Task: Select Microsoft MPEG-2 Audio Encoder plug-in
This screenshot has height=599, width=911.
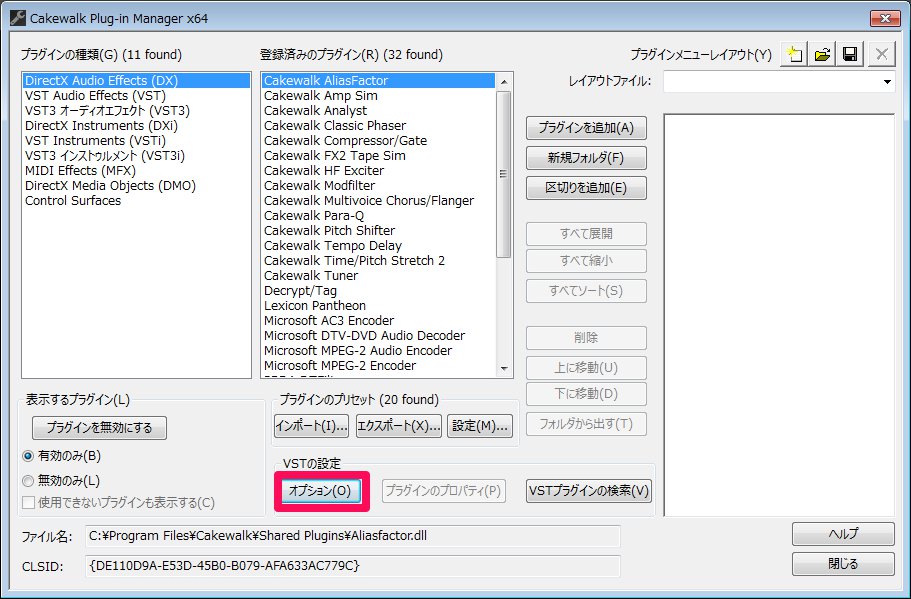Action: (379, 351)
